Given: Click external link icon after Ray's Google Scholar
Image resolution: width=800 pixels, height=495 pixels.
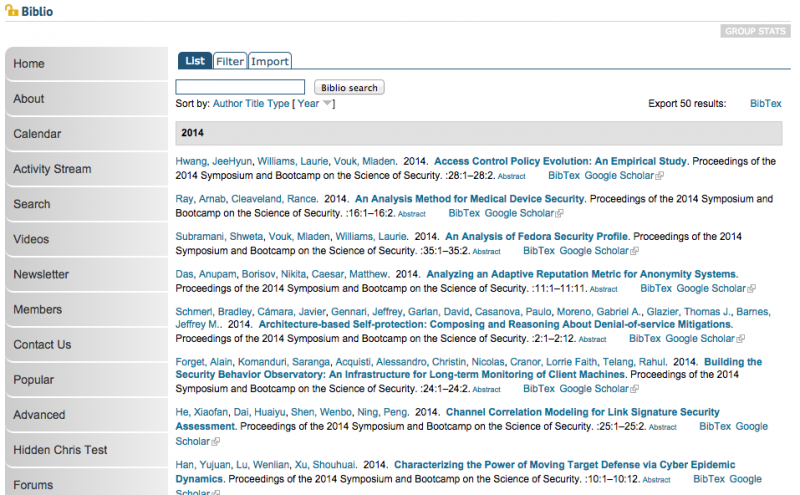Looking at the screenshot, I should pyautogui.click(x=560, y=214).
